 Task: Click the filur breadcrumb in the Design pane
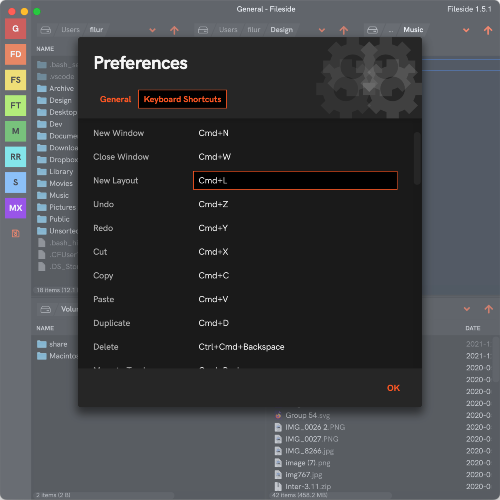click(254, 30)
